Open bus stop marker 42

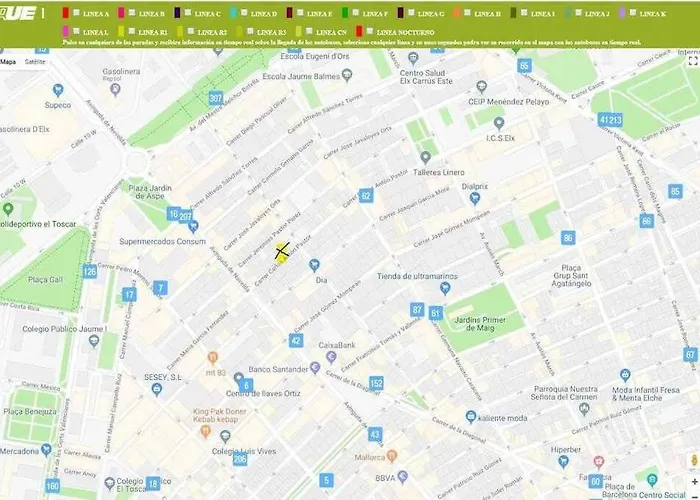[x=296, y=341]
